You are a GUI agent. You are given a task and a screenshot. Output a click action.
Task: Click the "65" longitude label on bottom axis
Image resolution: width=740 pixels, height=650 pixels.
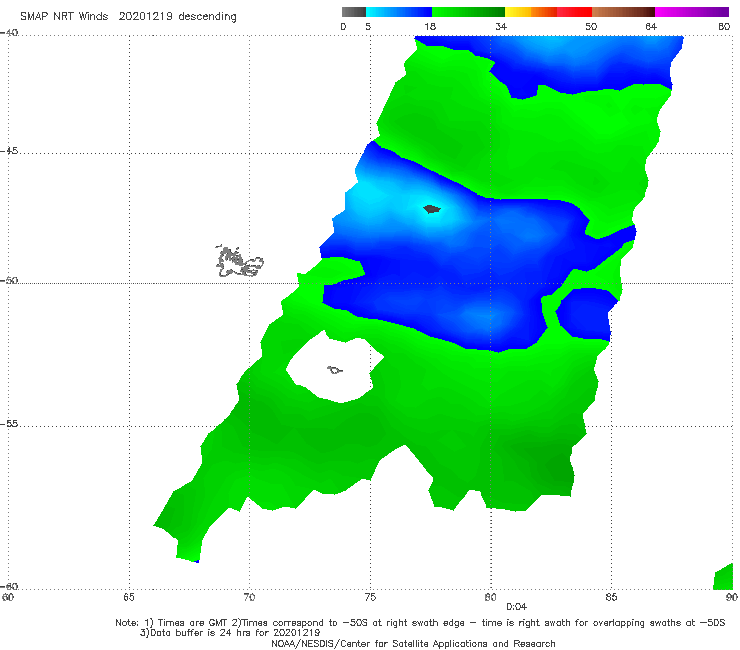[129, 598]
